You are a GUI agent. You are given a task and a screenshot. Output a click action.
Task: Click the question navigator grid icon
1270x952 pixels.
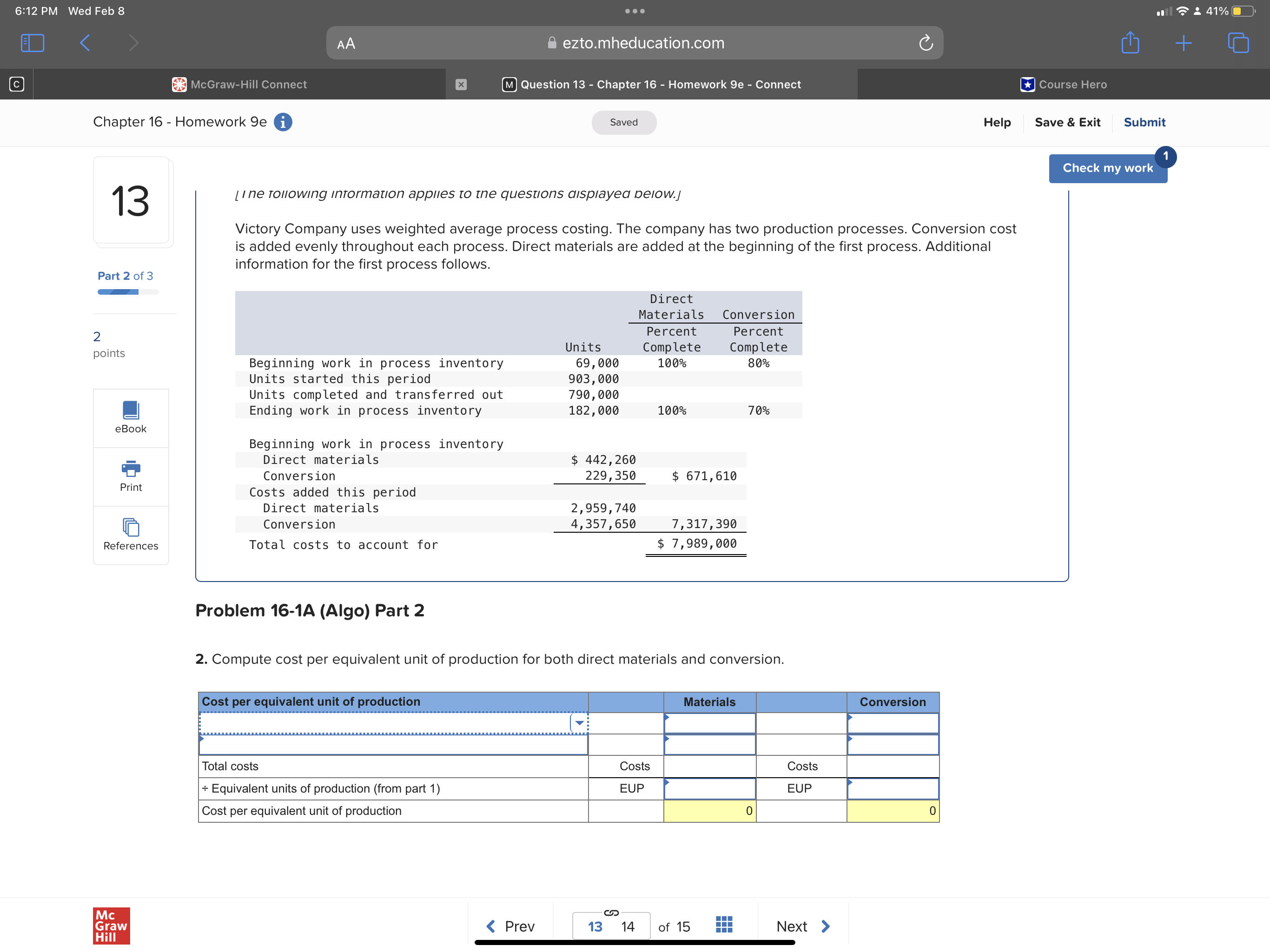[724, 925]
